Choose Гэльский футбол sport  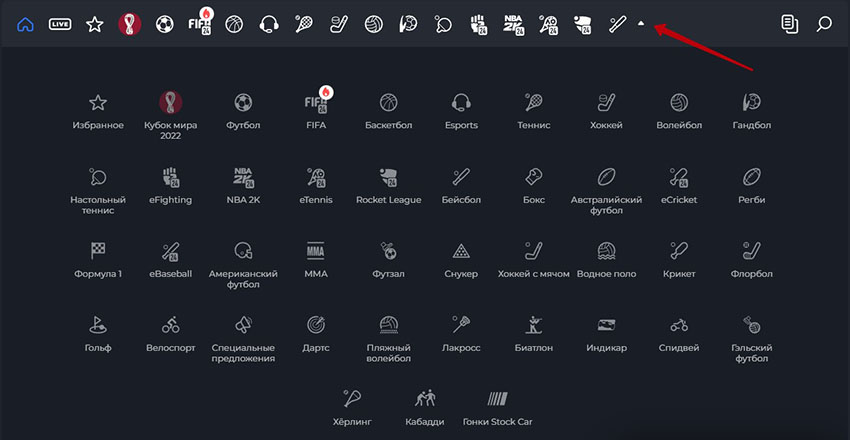pos(752,339)
